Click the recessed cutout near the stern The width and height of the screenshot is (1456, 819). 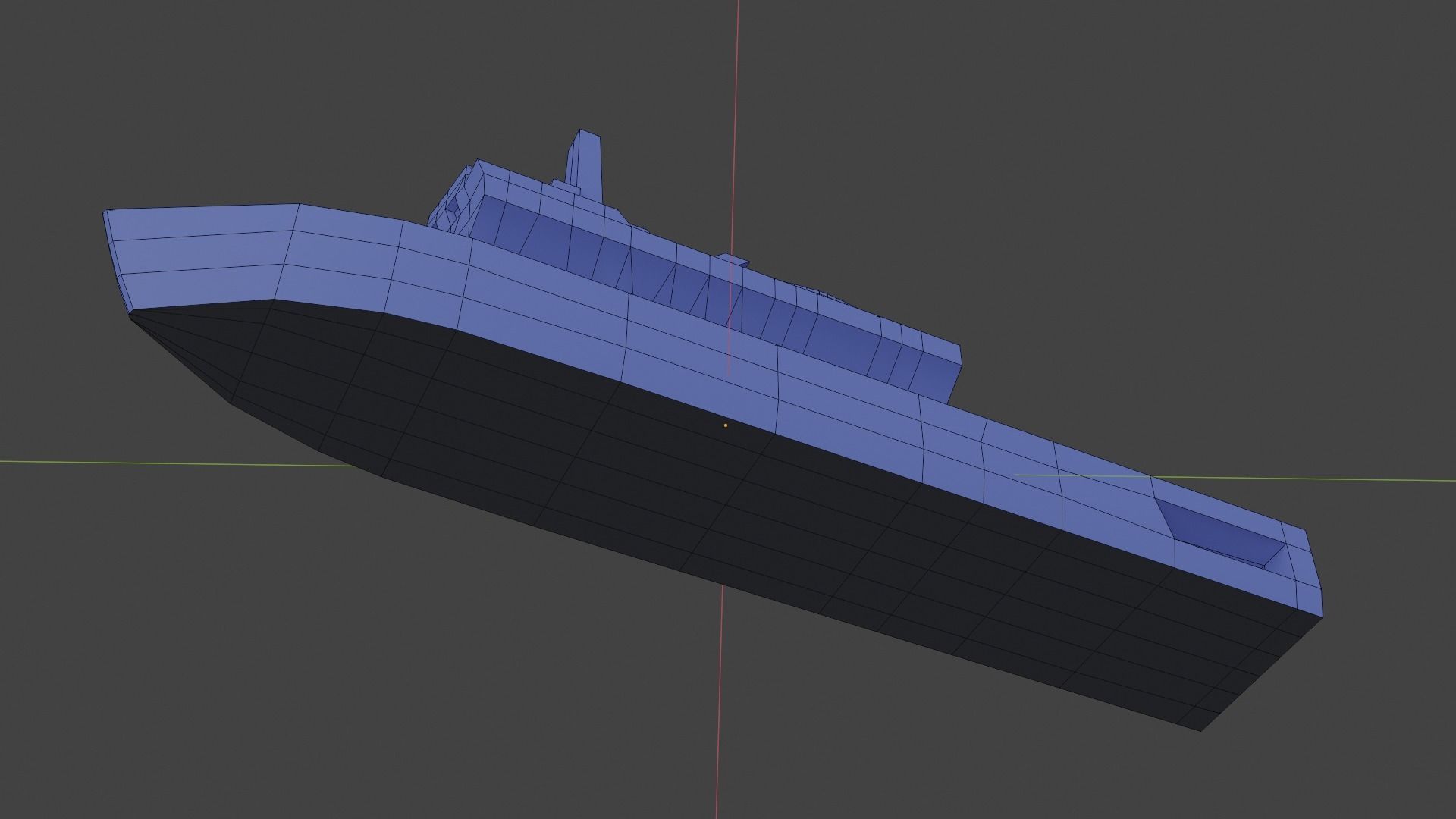pos(1221,535)
